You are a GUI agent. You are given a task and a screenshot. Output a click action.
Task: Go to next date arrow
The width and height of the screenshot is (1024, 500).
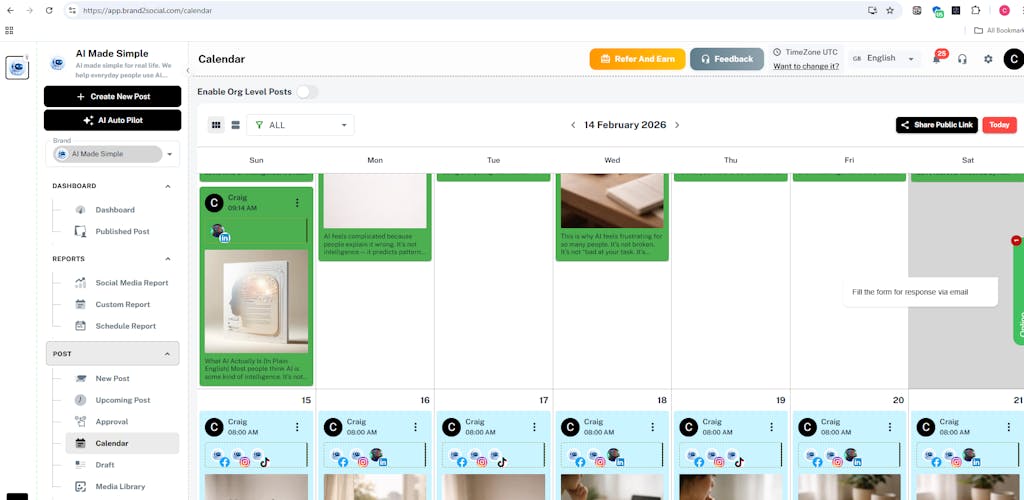pyautogui.click(x=677, y=125)
